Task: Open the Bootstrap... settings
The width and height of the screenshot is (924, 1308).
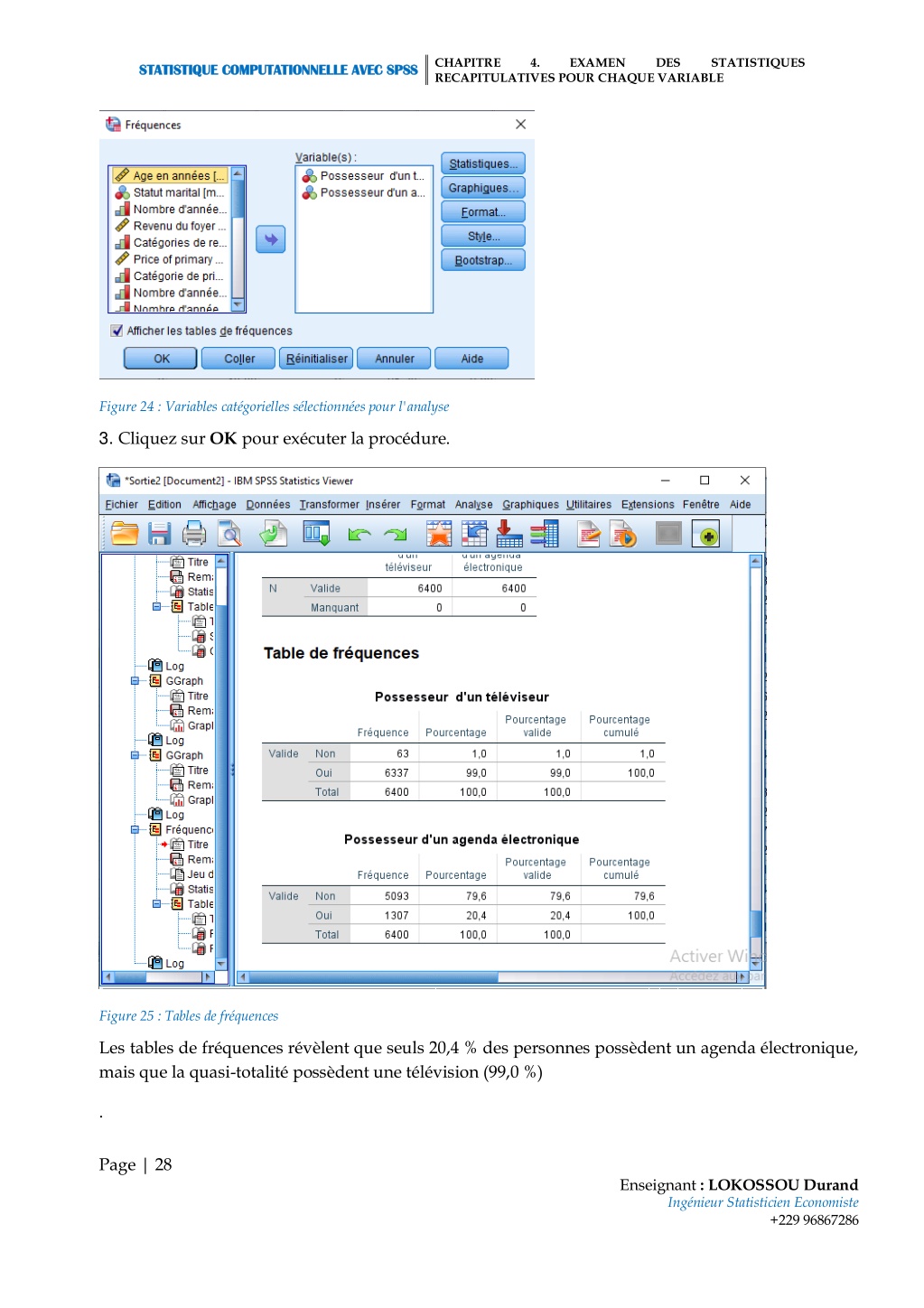Action: (x=483, y=260)
